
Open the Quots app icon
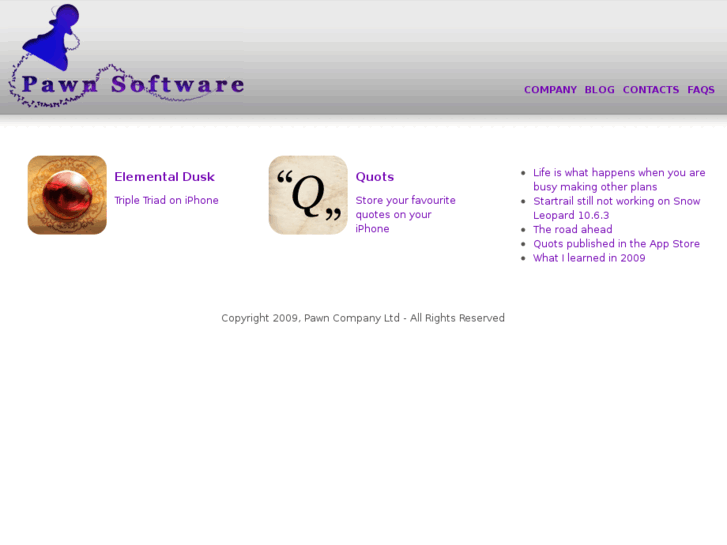(308, 195)
